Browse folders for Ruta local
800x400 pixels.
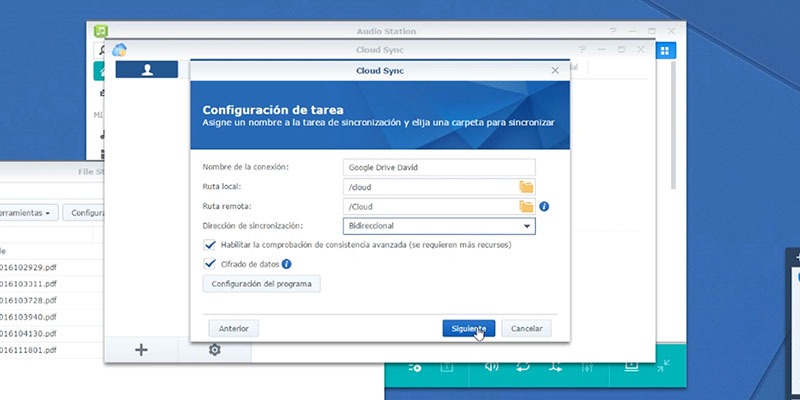tap(526, 187)
